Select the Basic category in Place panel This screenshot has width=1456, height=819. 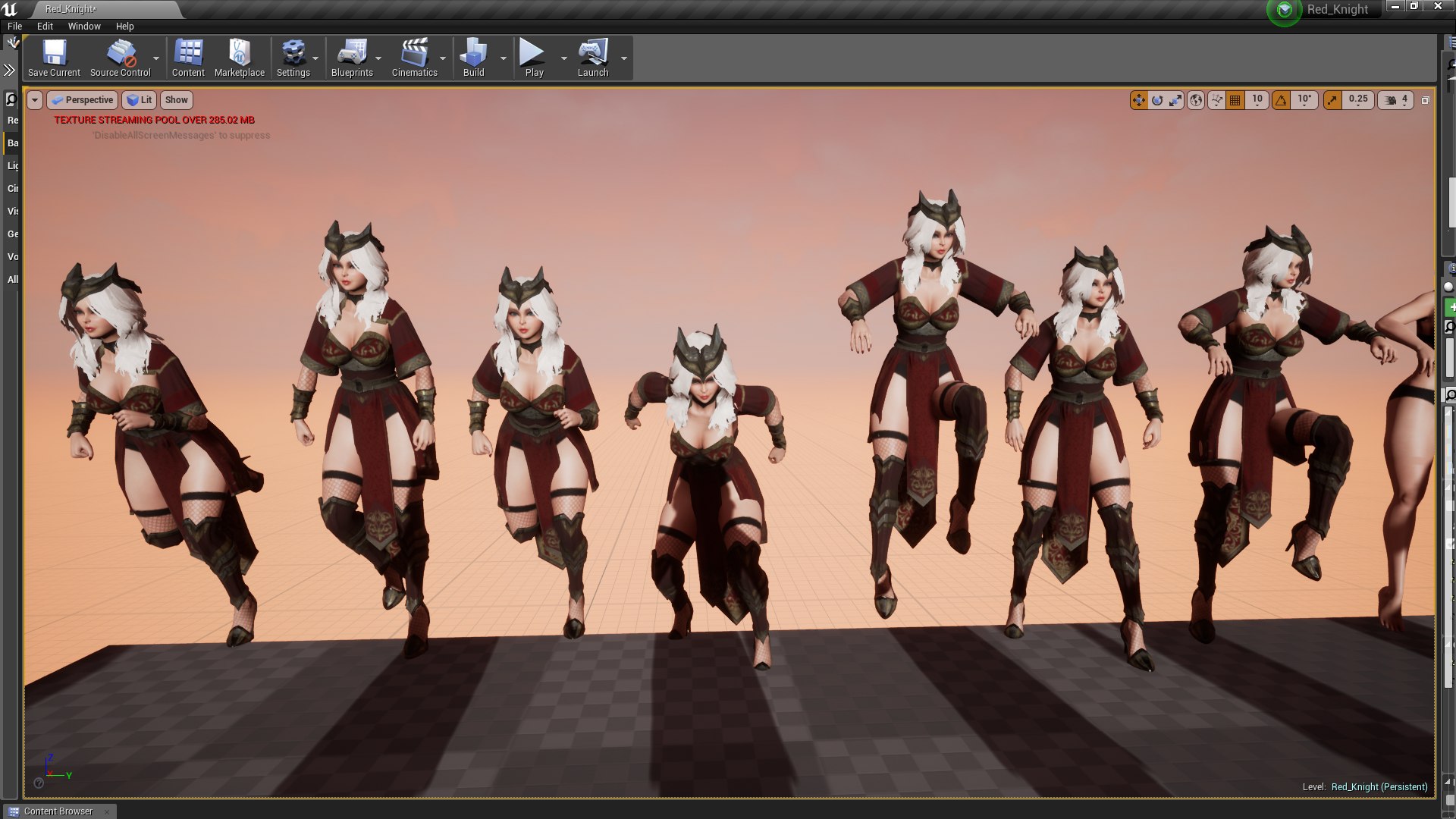point(12,143)
